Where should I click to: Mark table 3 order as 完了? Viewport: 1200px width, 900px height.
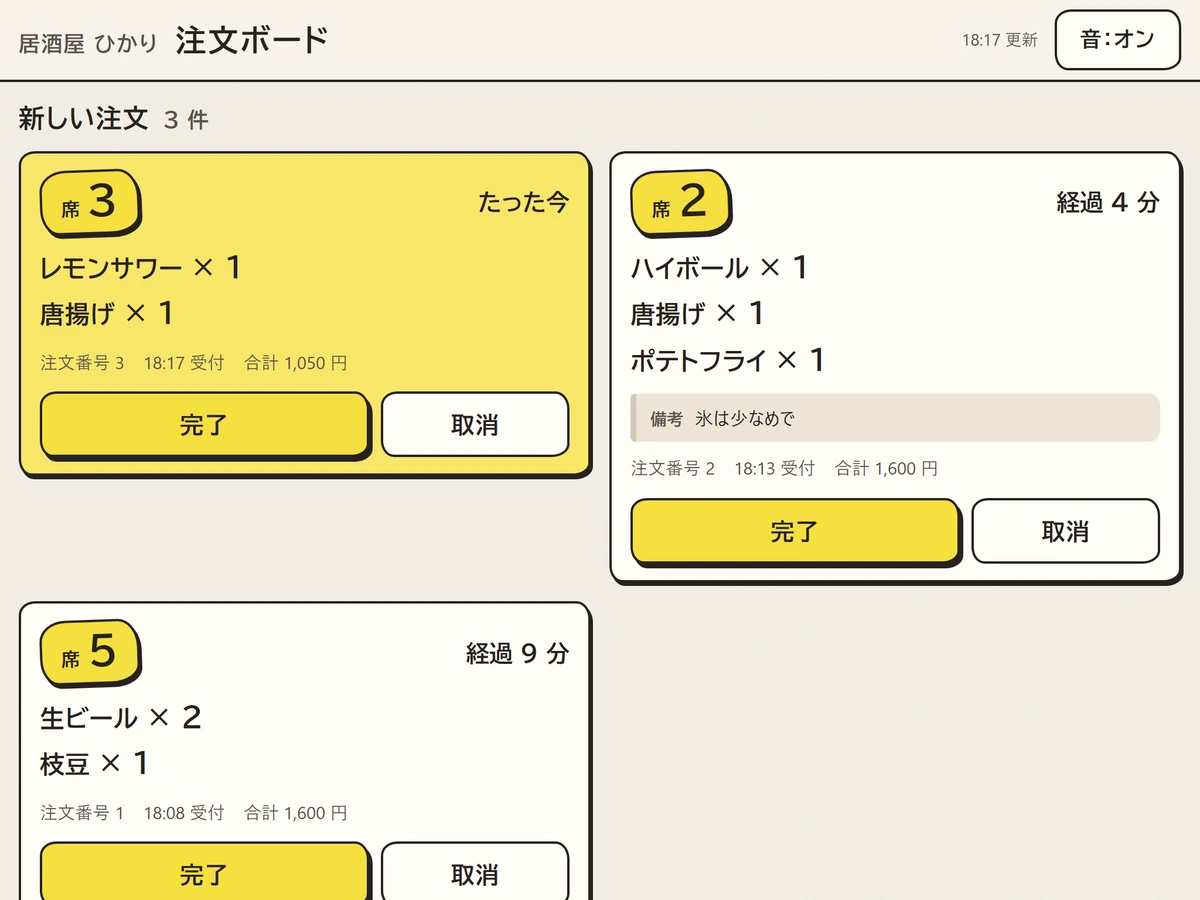[x=205, y=425]
